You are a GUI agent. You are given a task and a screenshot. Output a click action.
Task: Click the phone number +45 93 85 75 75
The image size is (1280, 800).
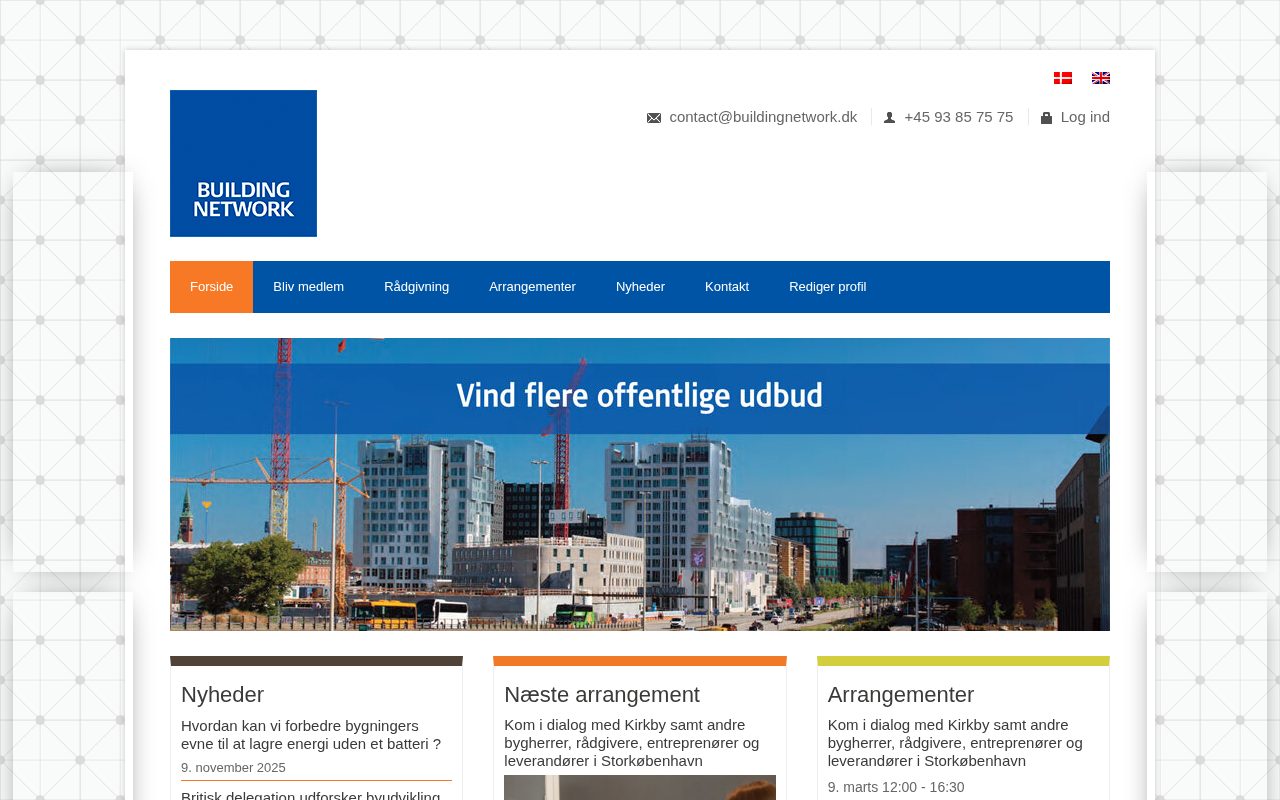pyautogui.click(x=958, y=117)
